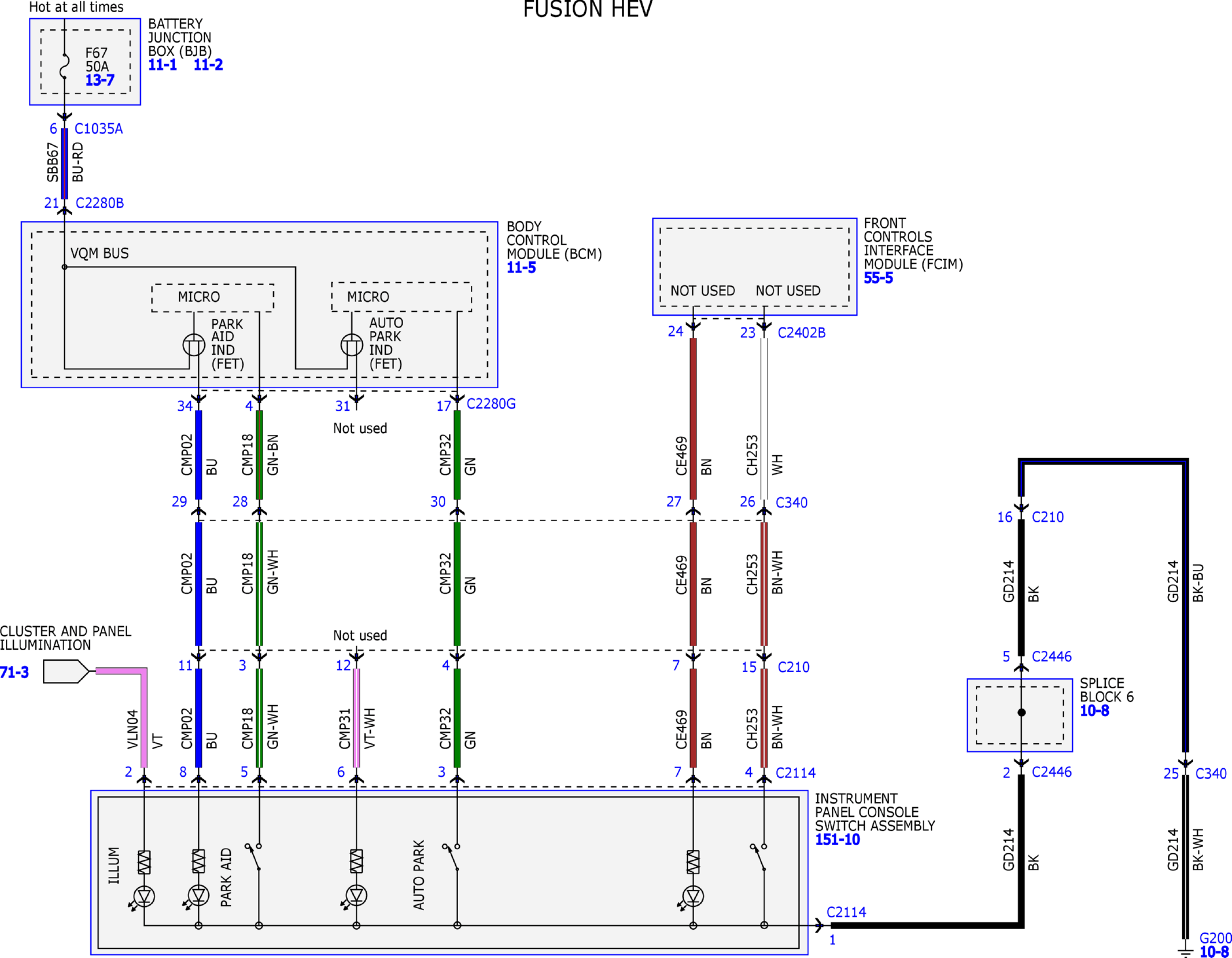Image resolution: width=1232 pixels, height=958 pixels.
Task: Click the 'CMP31' circuit label
Action: (x=345, y=729)
